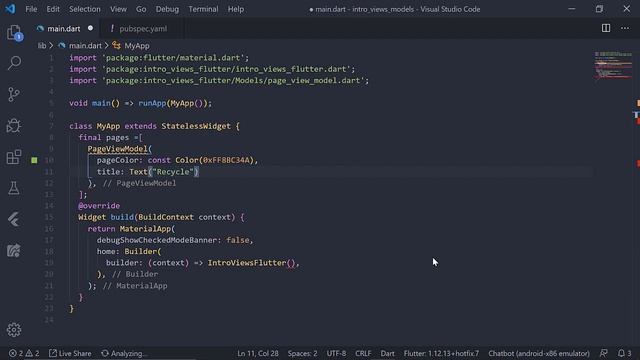Click on PageViewModel( in line 9

tap(120, 149)
